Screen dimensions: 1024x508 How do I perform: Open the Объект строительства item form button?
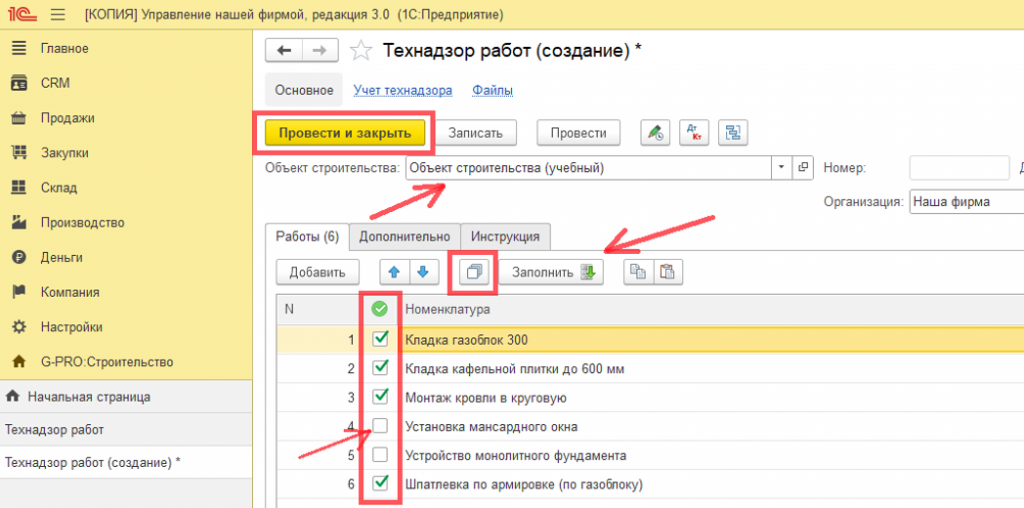[802, 168]
